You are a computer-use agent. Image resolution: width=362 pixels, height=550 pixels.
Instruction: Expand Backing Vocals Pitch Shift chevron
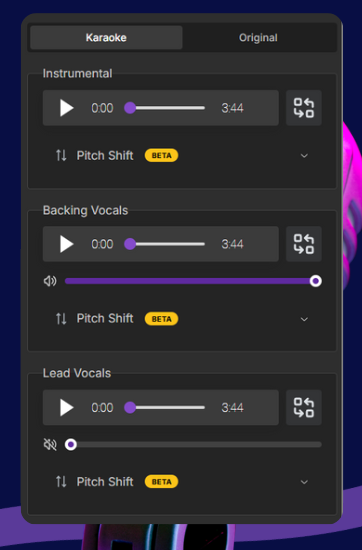pos(304,319)
